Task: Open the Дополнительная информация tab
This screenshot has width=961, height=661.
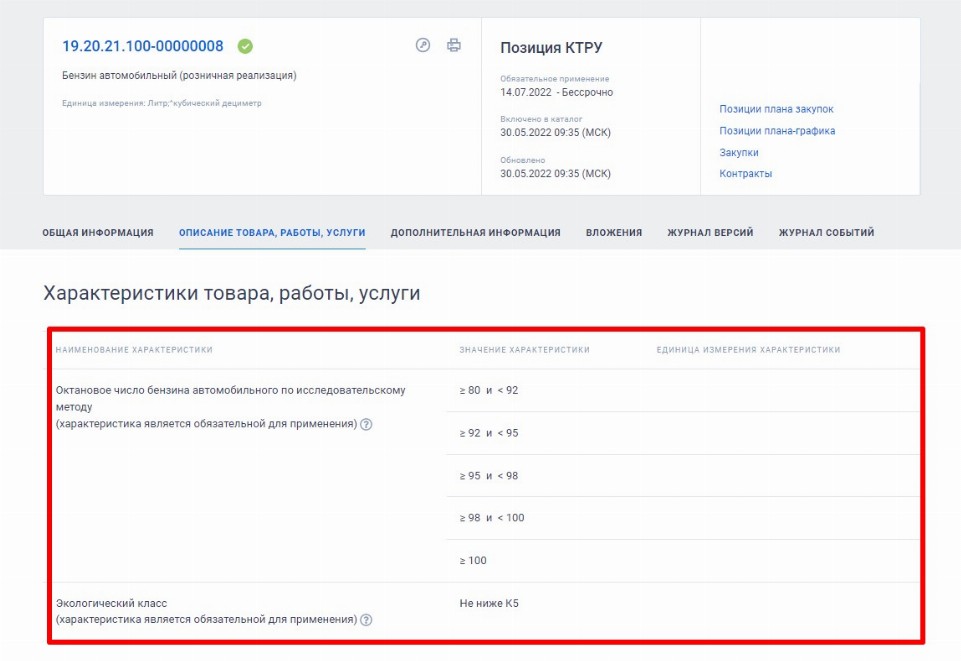Action: tap(475, 233)
